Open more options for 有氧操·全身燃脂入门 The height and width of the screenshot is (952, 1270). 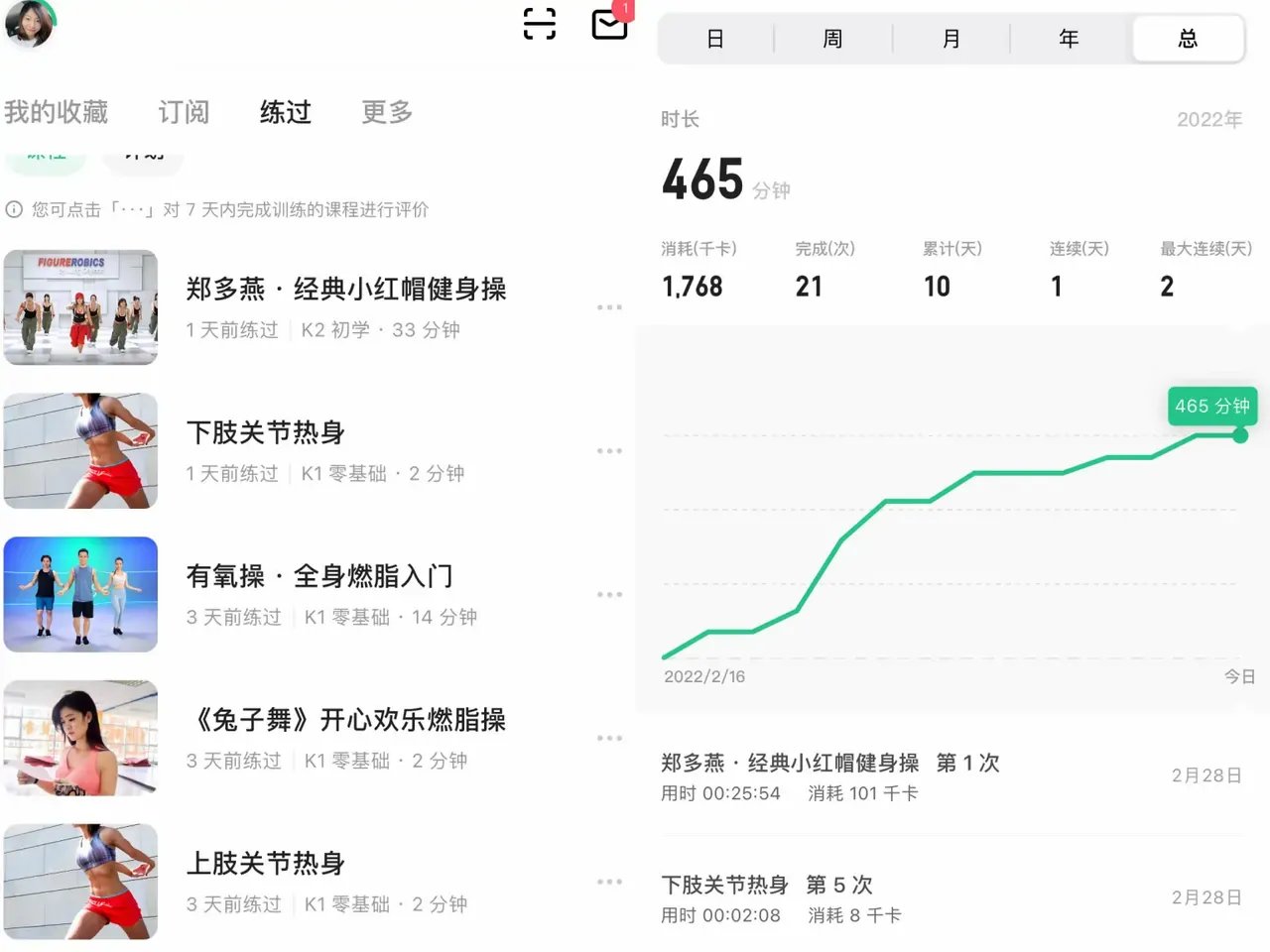click(x=609, y=595)
